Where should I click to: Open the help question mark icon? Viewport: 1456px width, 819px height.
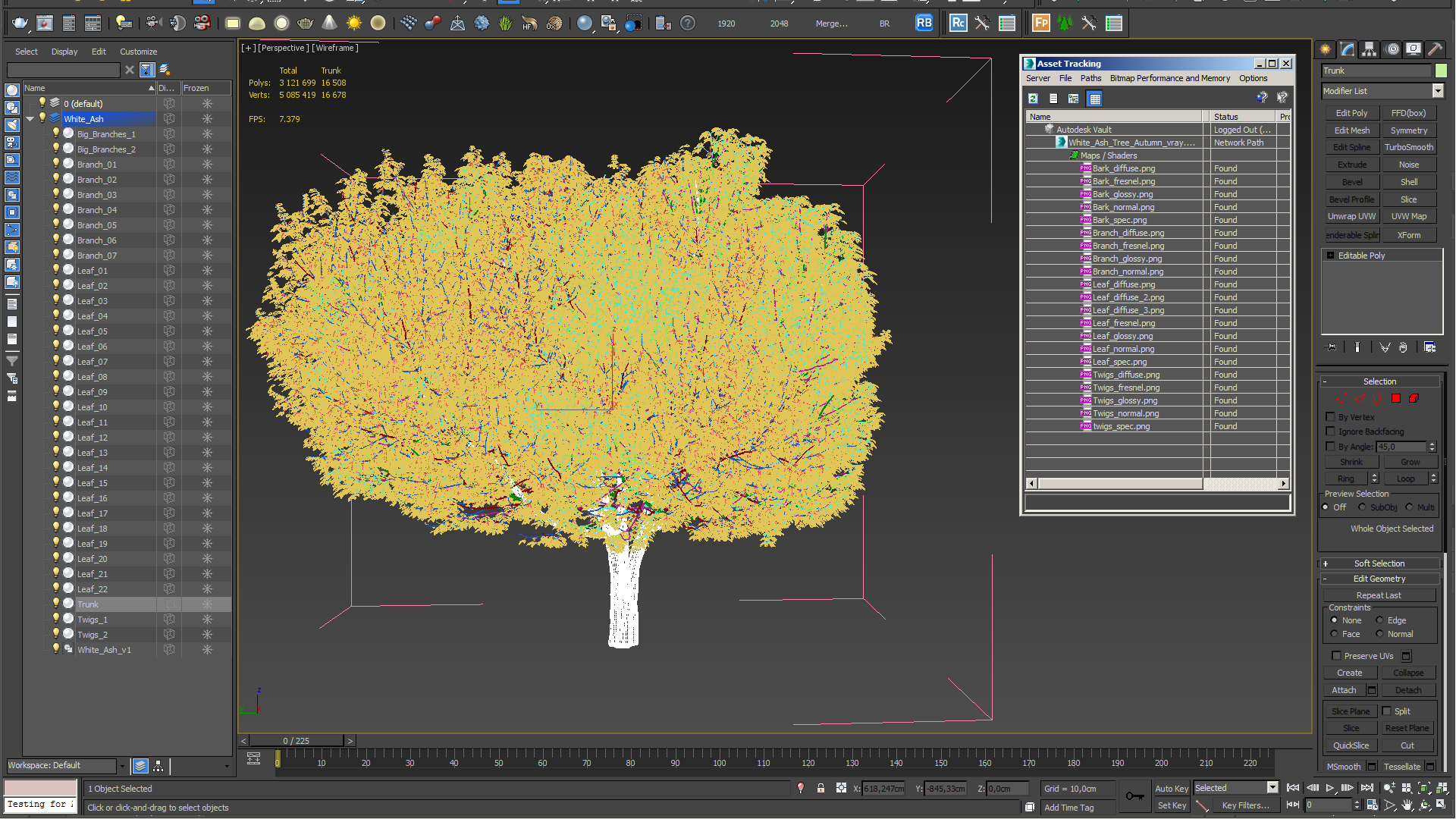pyautogui.click(x=688, y=24)
